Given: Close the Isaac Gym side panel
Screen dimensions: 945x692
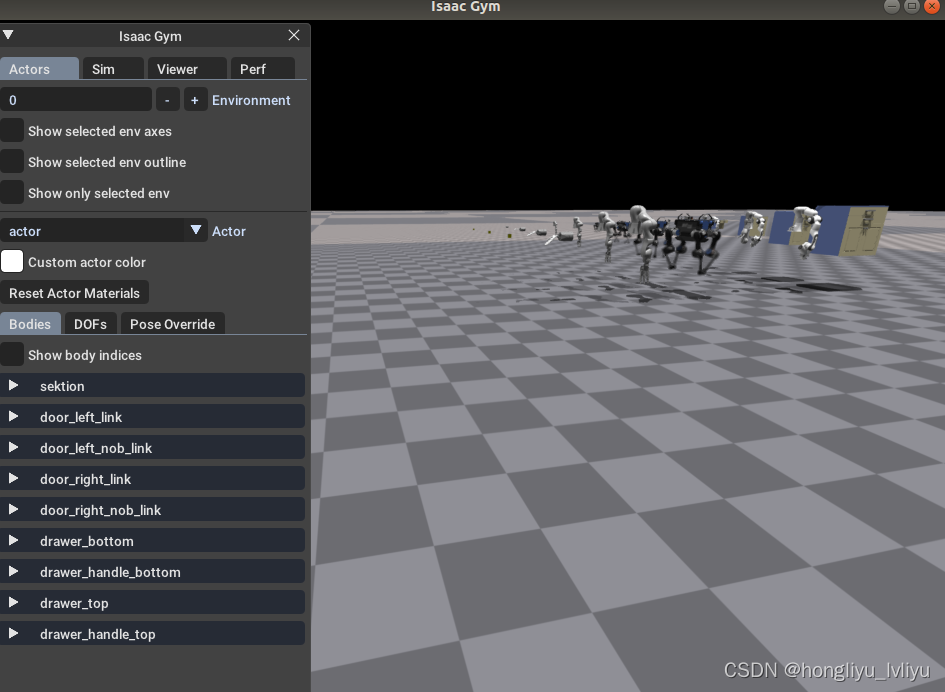Looking at the screenshot, I should click(x=294, y=36).
